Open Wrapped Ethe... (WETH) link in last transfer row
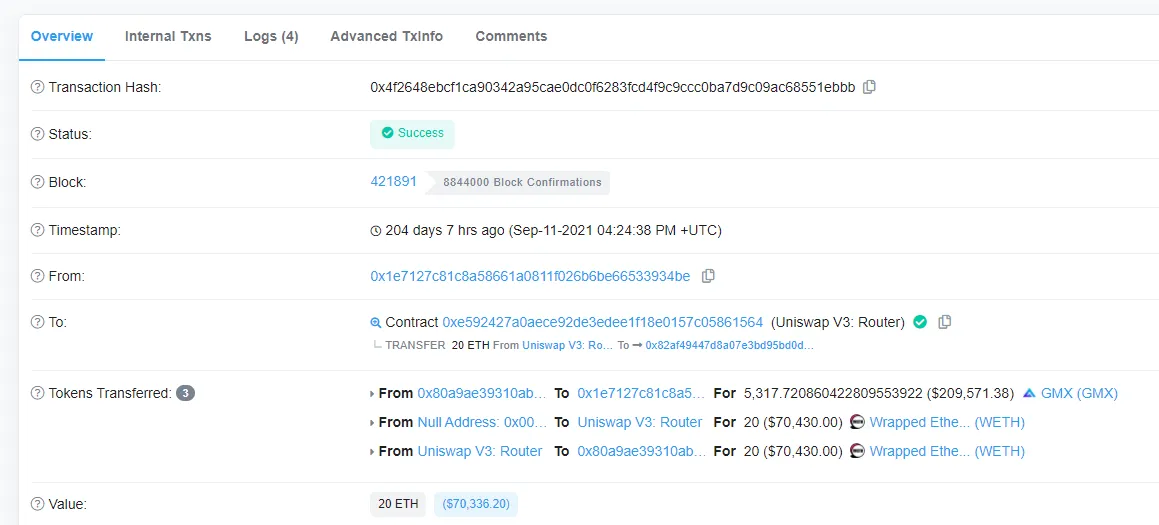 (947, 451)
